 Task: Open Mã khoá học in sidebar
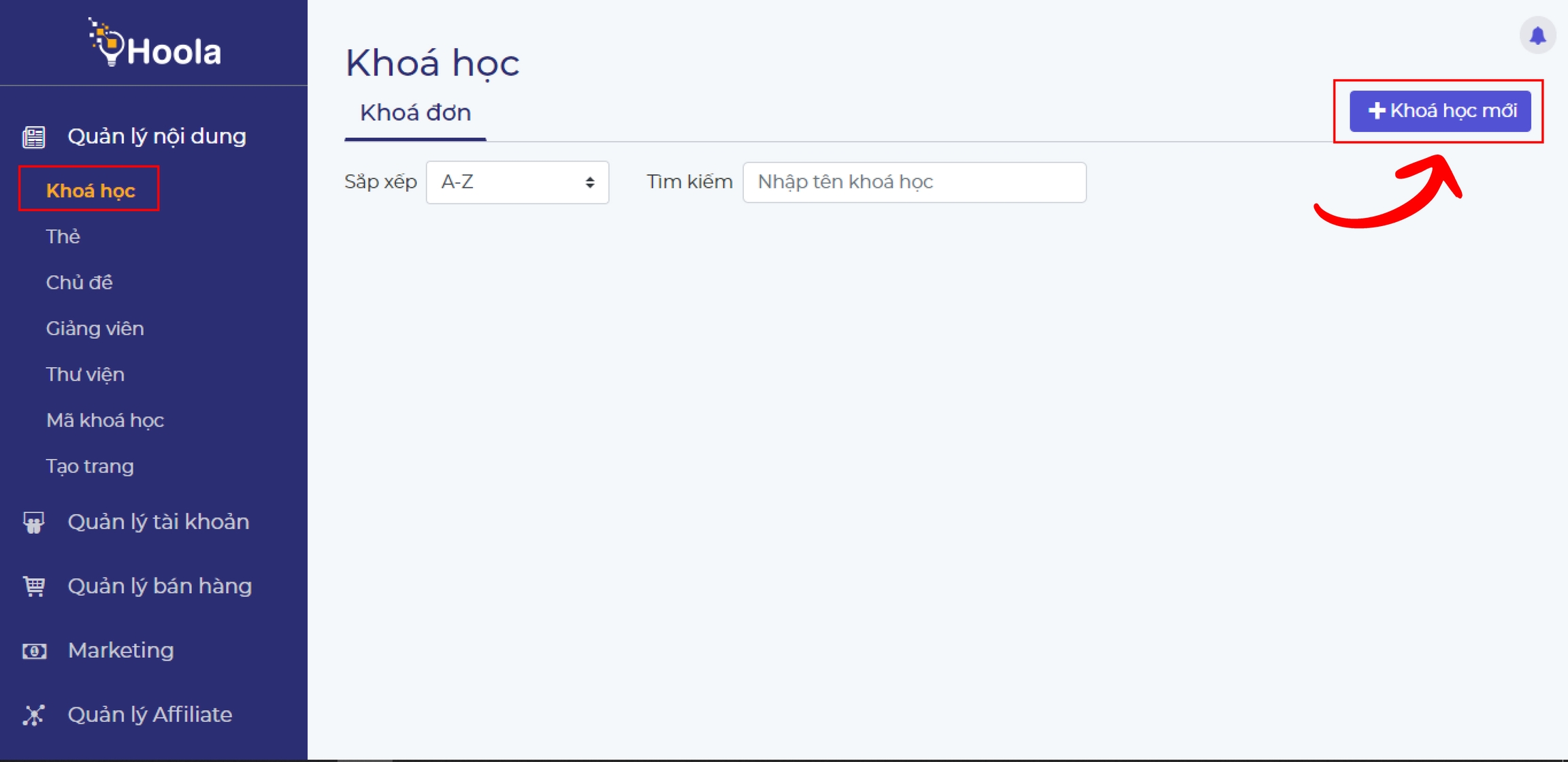105,421
